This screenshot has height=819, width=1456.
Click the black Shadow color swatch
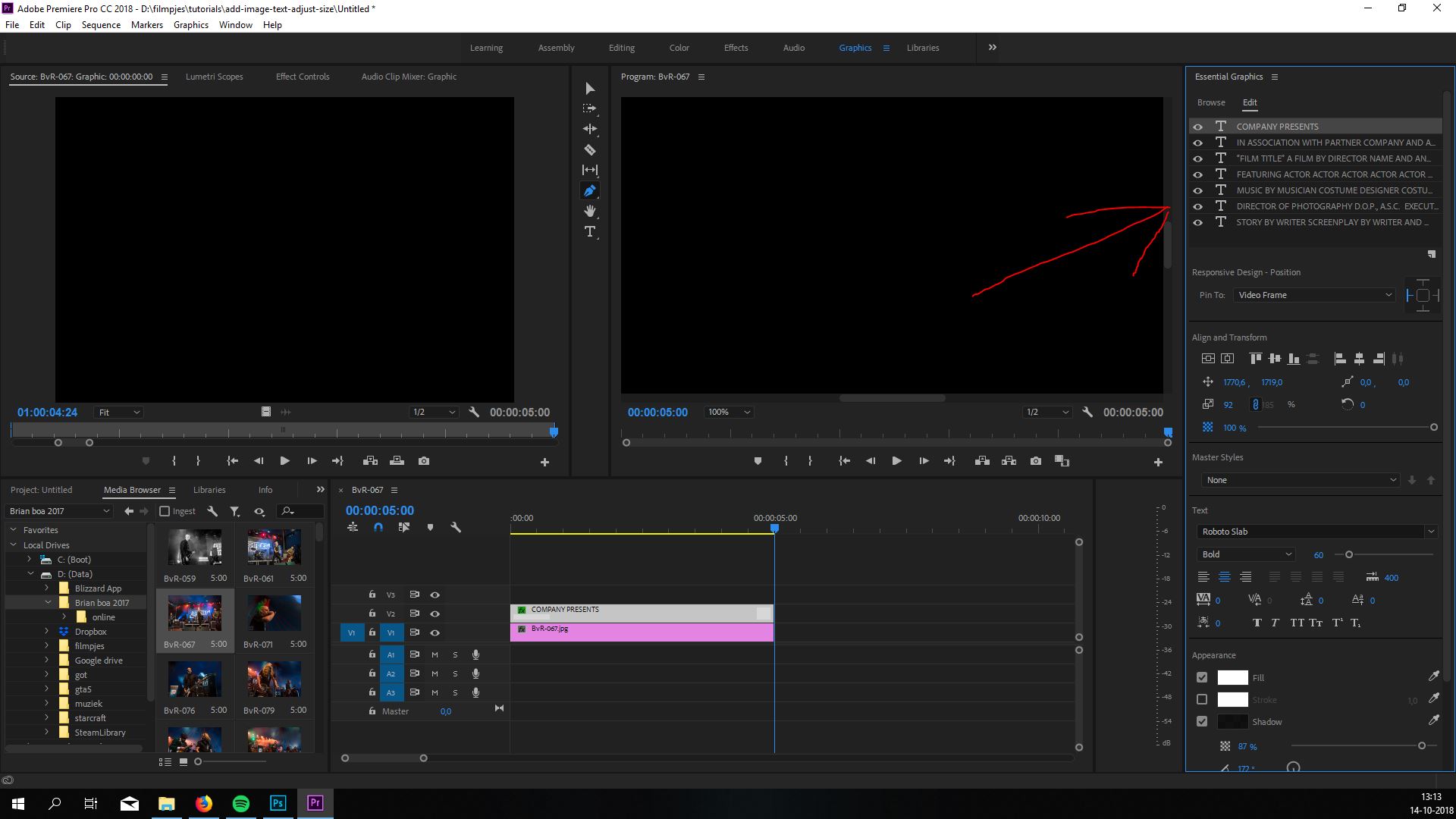1232,721
